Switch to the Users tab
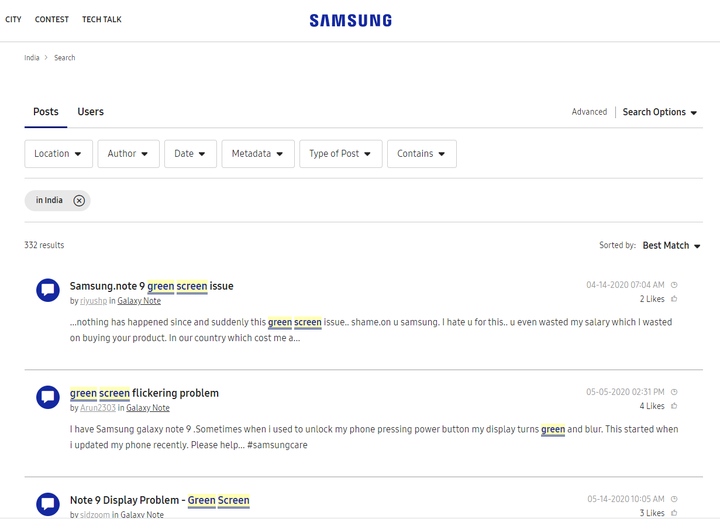This screenshot has width=720, height=519. pos(90,112)
